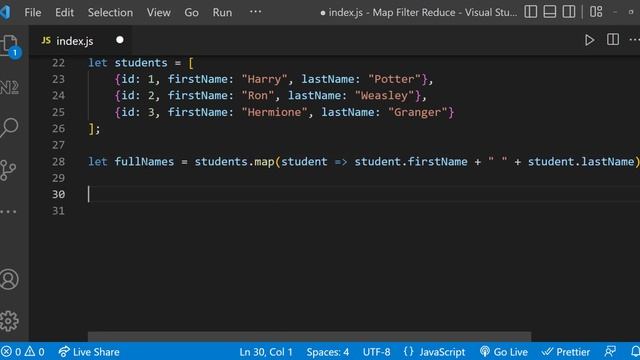Viewport: 640px width, 360px height.
Task: Expand the hidden menus ellipsis in menu bar
Action: tap(256, 12)
